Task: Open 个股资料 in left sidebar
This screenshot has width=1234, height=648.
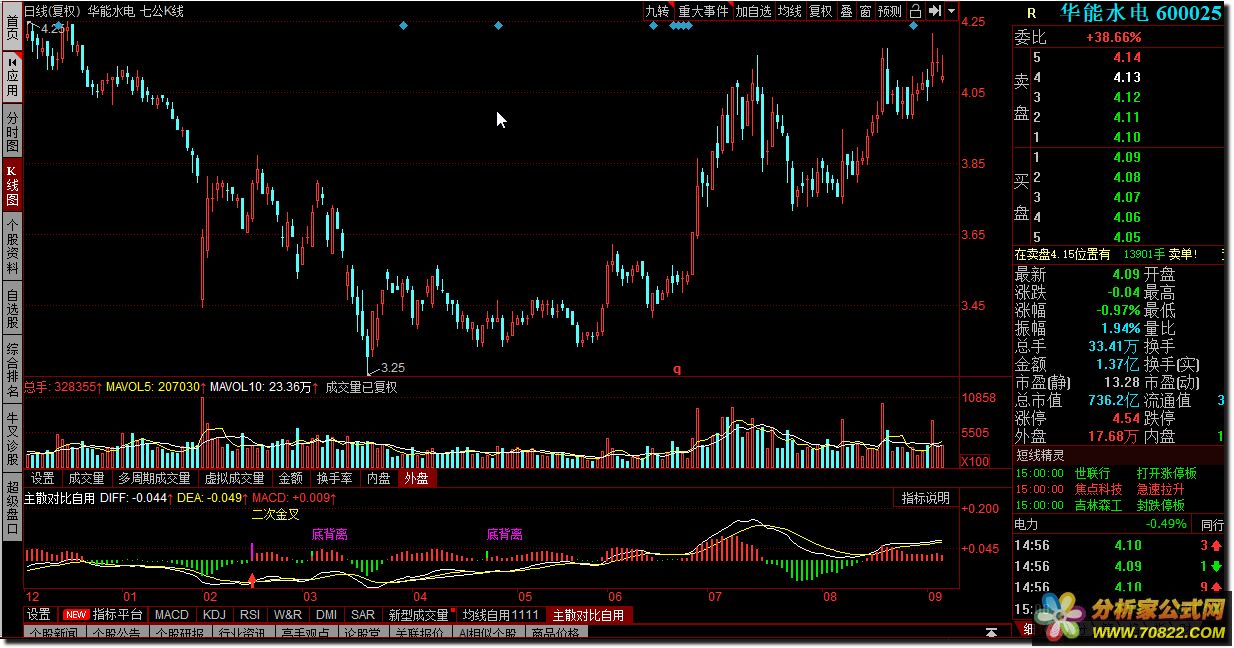Action: pyautogui.click(x=12, y=248)
